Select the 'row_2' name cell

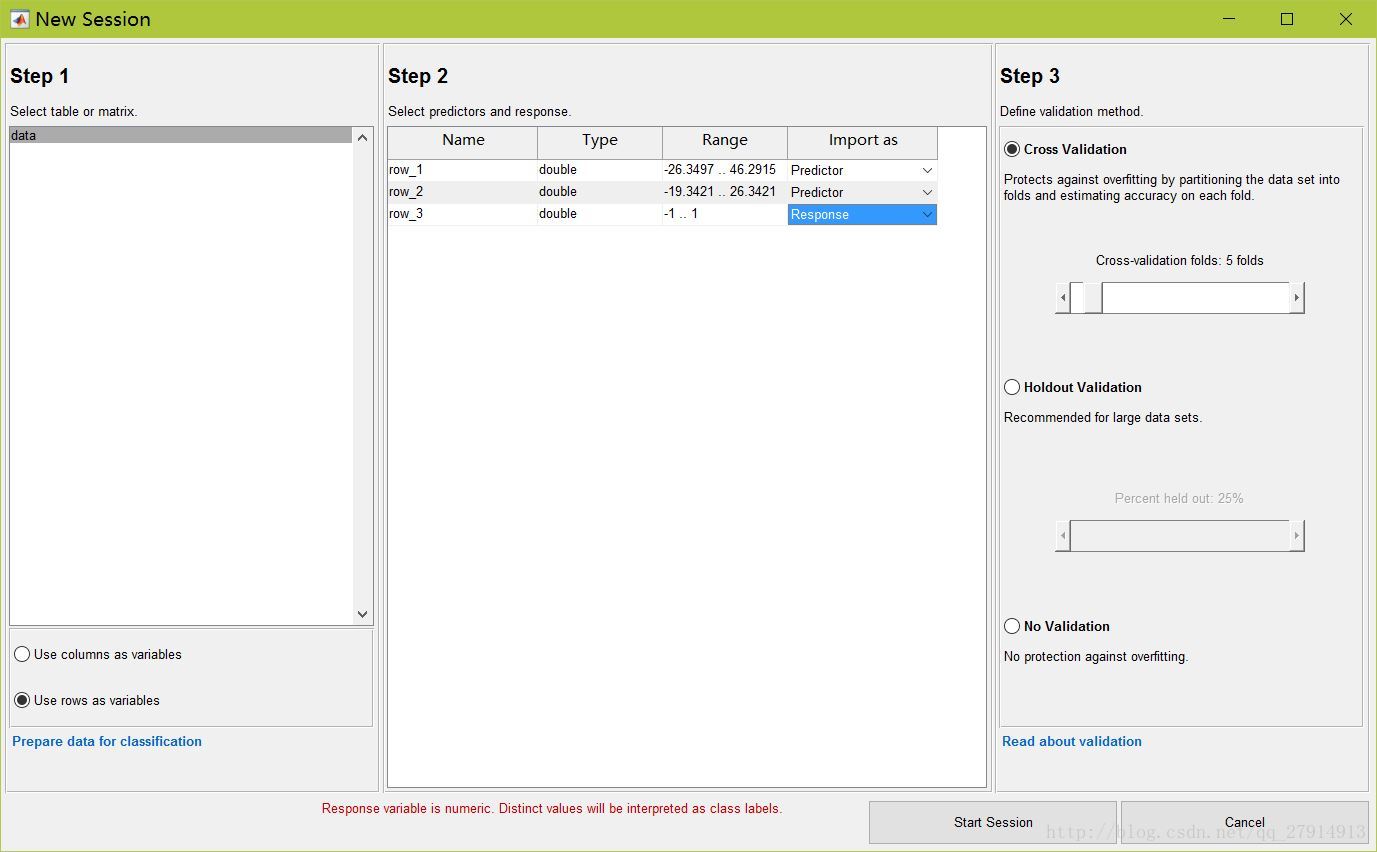pyautogui.click(x=462, y=192)
